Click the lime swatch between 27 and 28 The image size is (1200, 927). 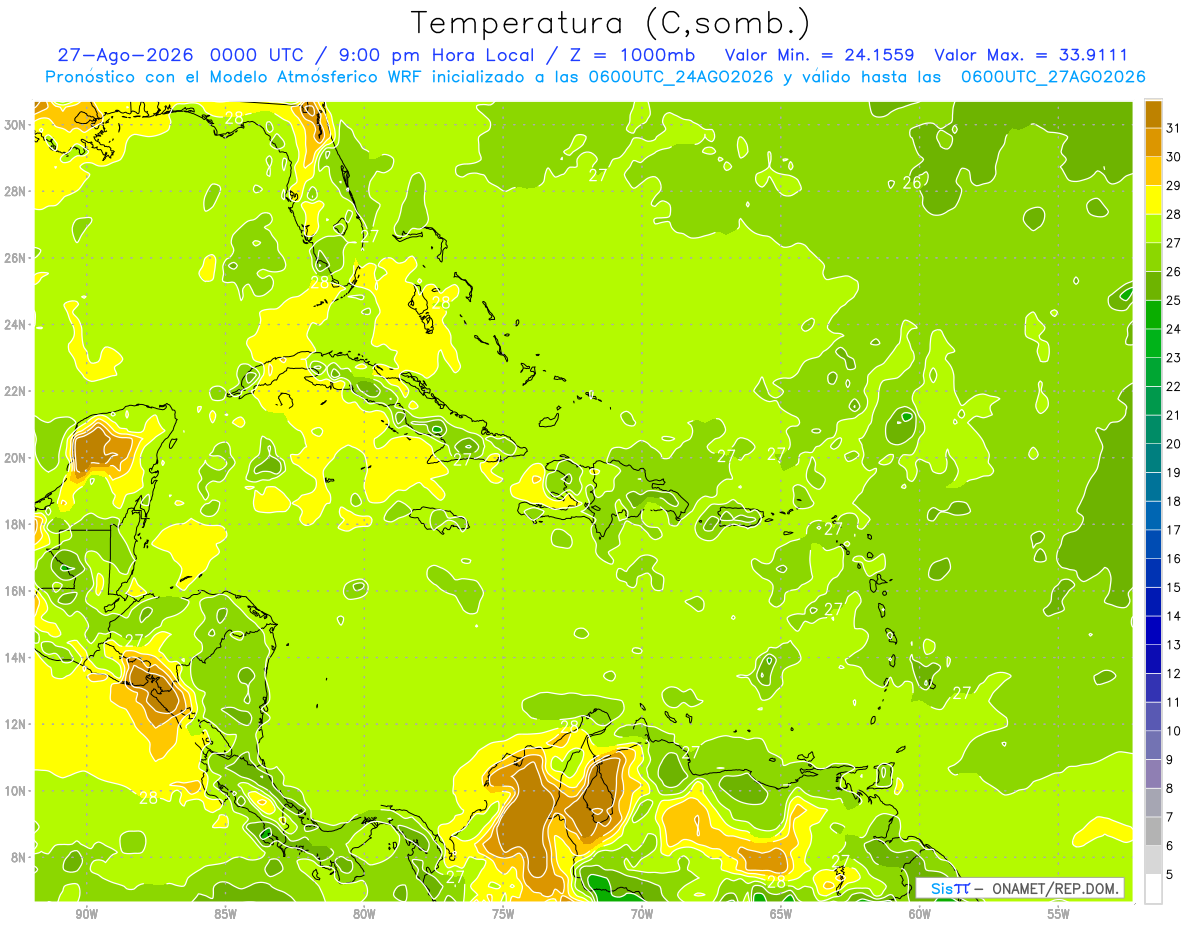pyautogui.click(x=1153, y=229)
